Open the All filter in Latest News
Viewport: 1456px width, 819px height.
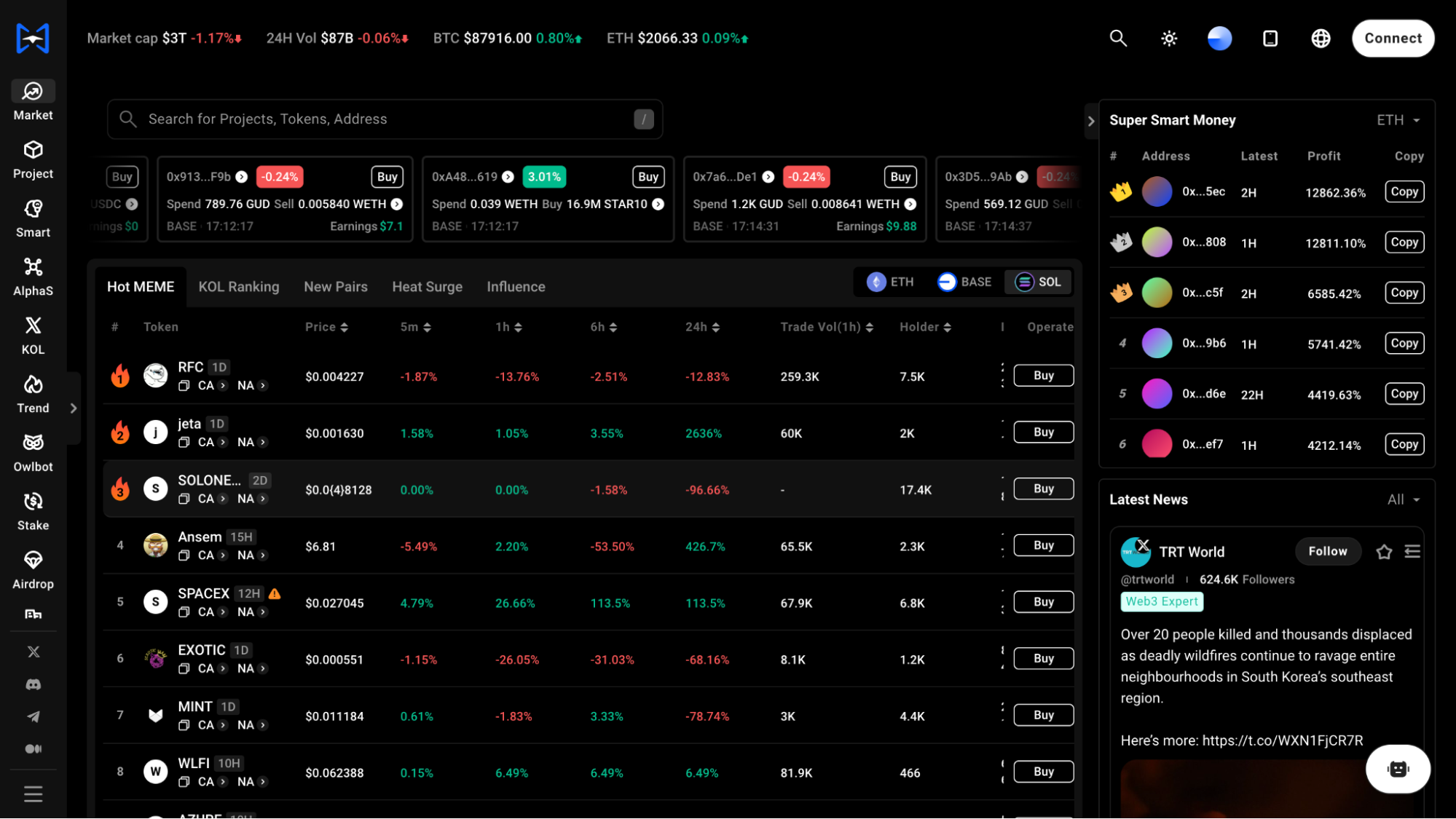click(x=1401, y=499)
